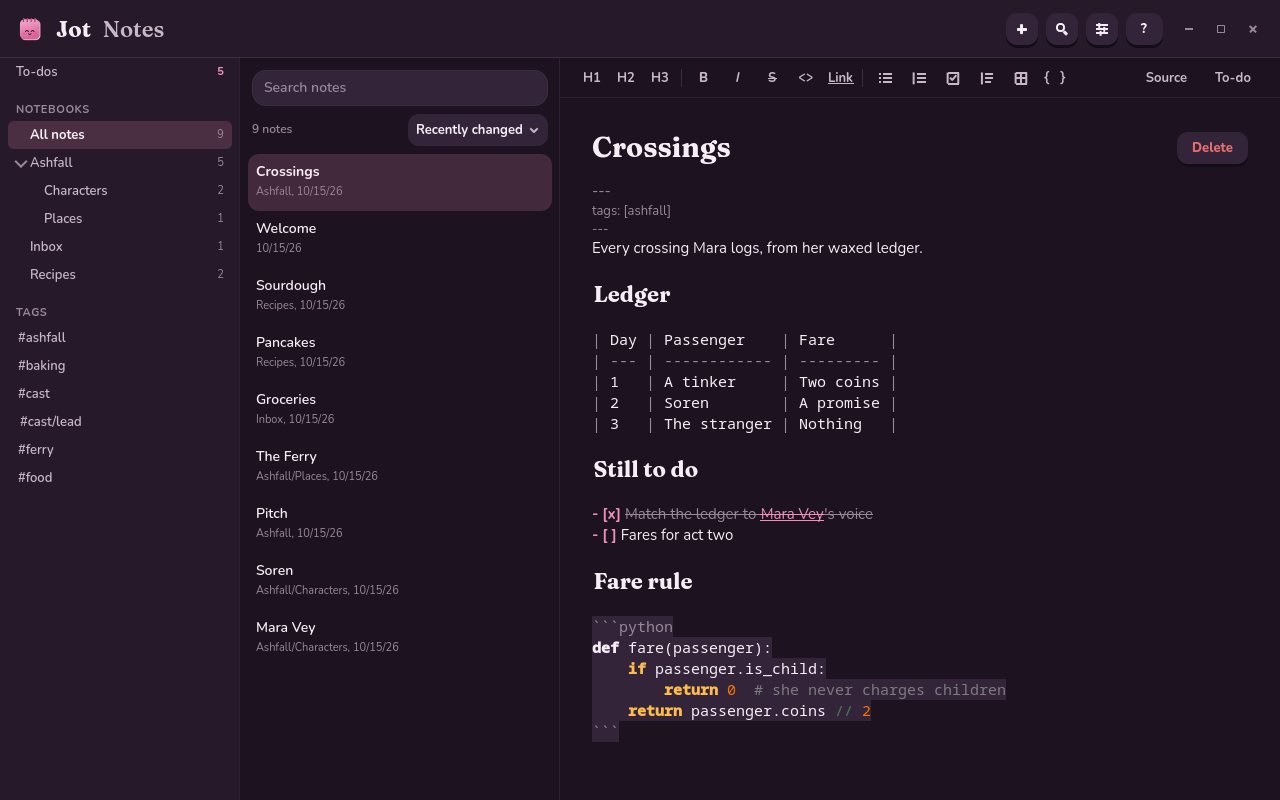
Task: Click the Search notes field
Action: [x=400, y=88]
